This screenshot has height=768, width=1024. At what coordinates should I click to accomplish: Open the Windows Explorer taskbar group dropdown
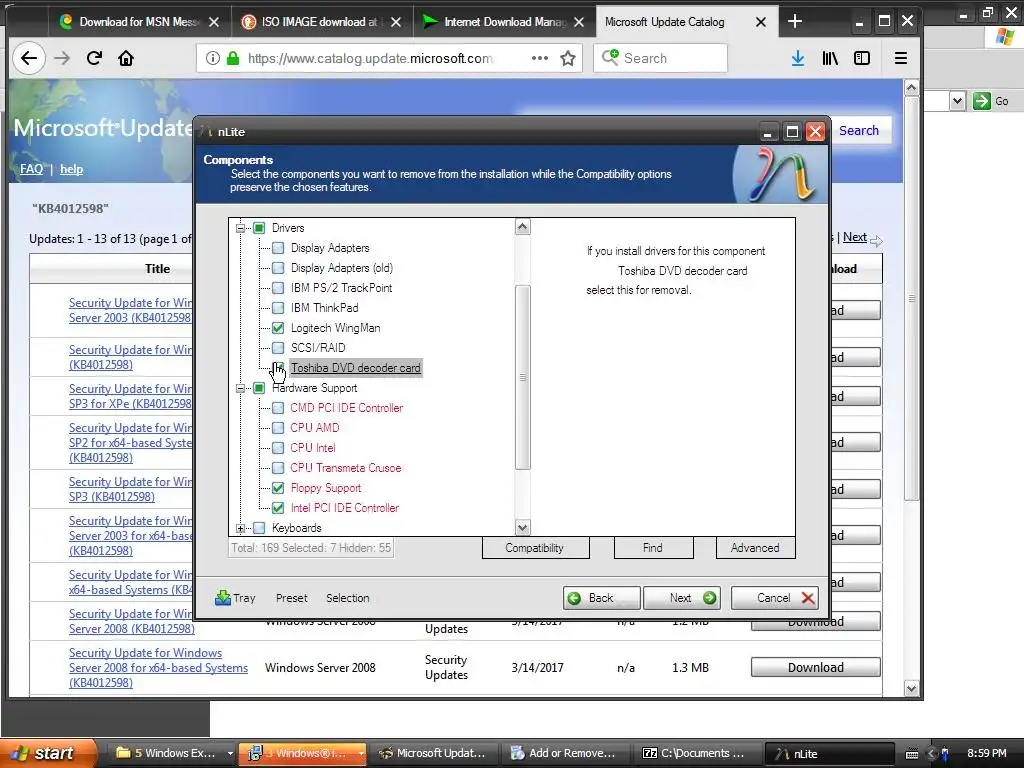tap(230, 753)
